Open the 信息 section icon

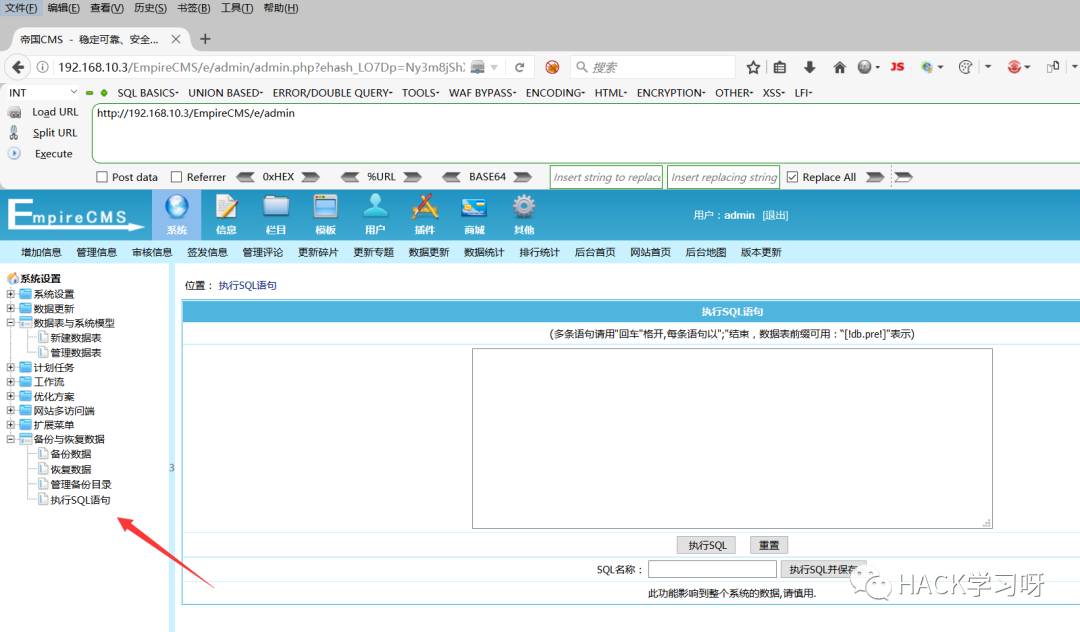[226, 214]
